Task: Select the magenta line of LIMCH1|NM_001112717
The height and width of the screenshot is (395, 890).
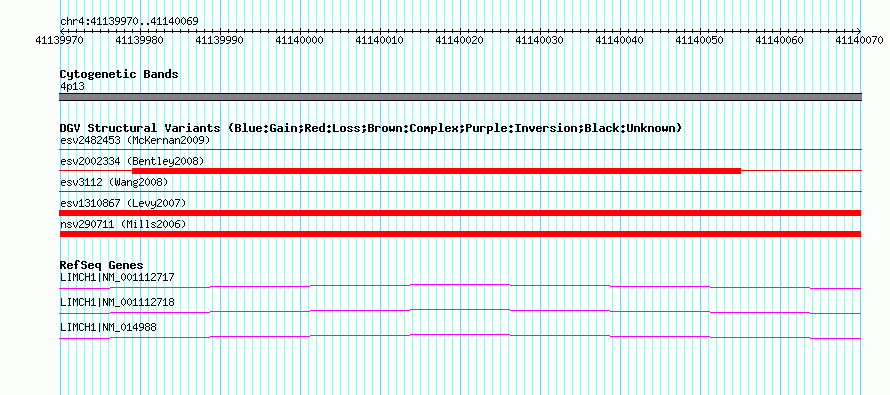Action: click(x=460, y=286)
